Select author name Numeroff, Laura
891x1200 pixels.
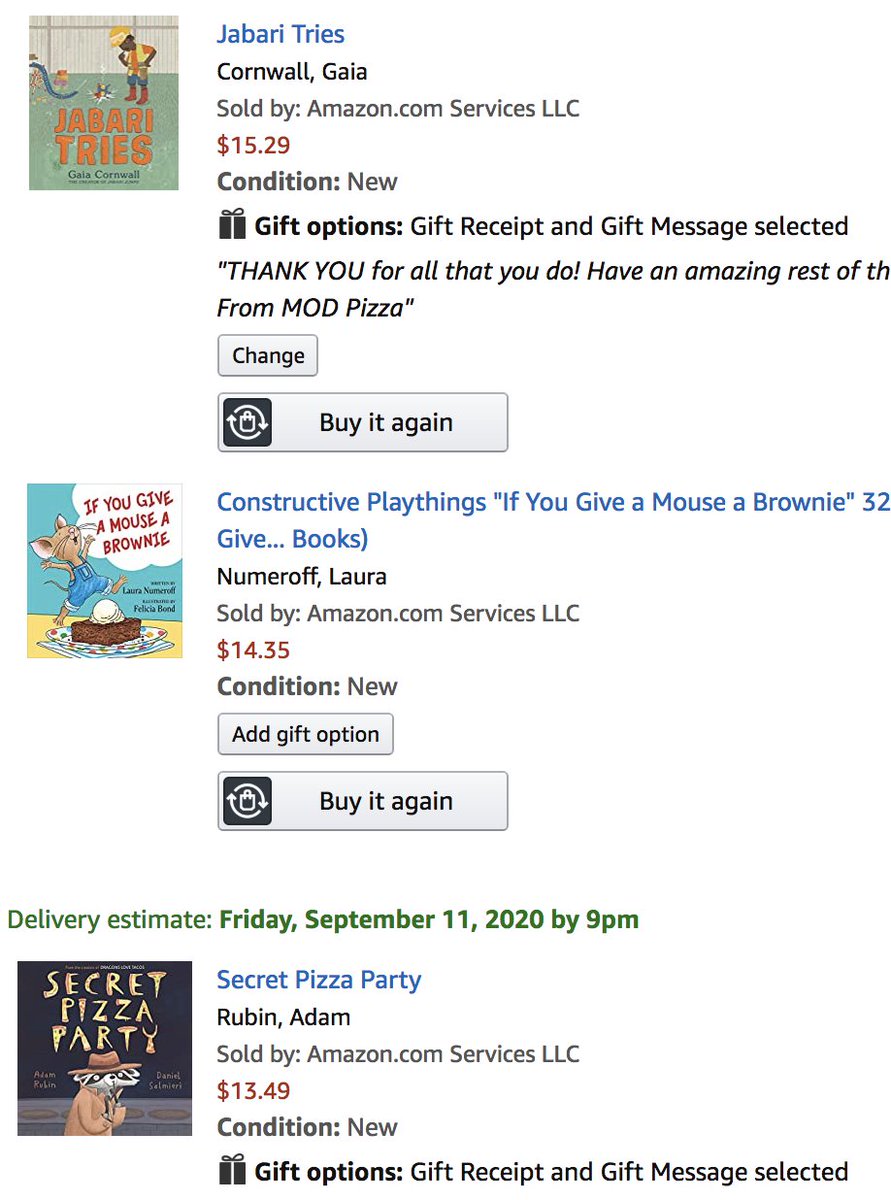click(302, 577)
